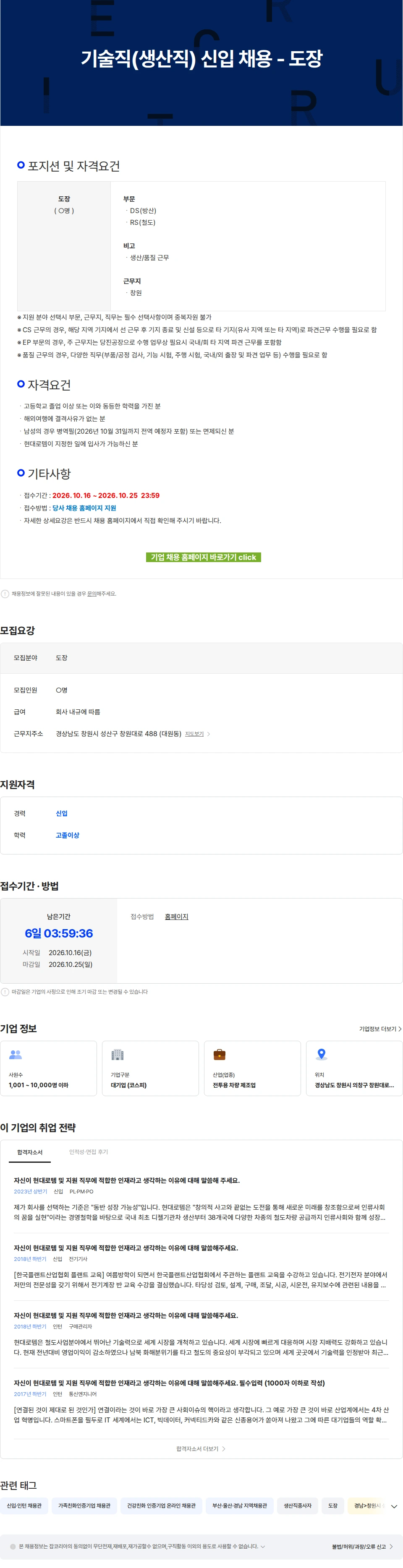This screenshot has height=1568, width=403.
Task: Click the industry briefcase icon
Action: click(x=219, y=1054)
